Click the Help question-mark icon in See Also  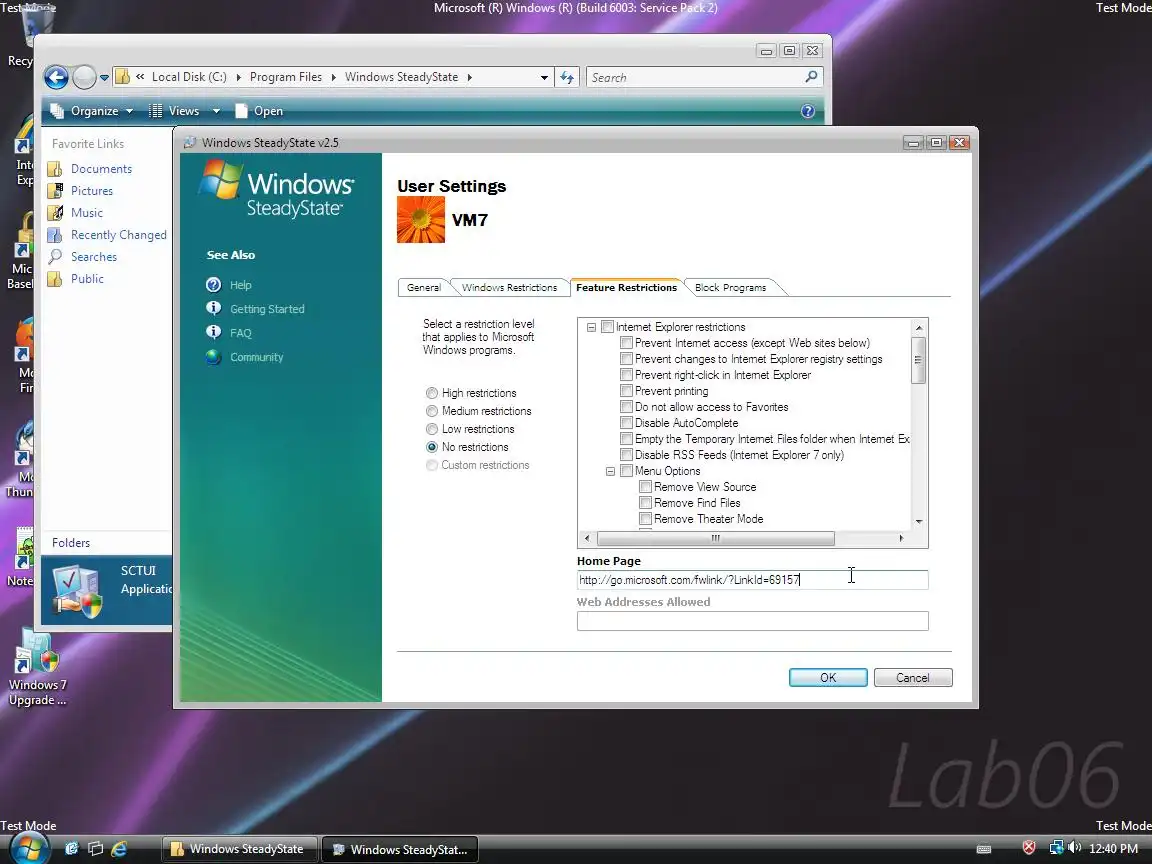[x=214, y=285]
